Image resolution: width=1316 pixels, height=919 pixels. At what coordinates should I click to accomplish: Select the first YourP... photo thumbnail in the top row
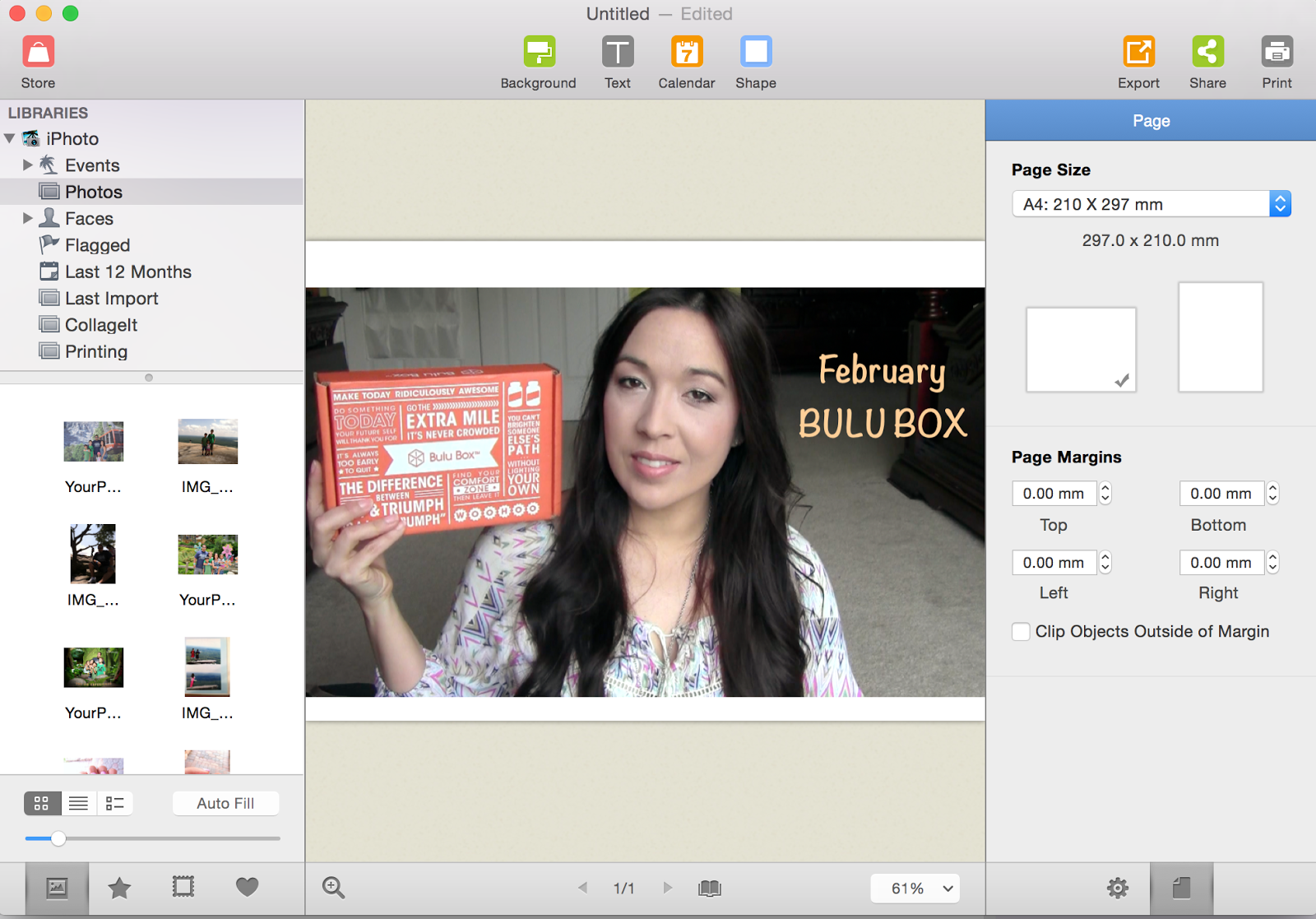coord(94,442)
